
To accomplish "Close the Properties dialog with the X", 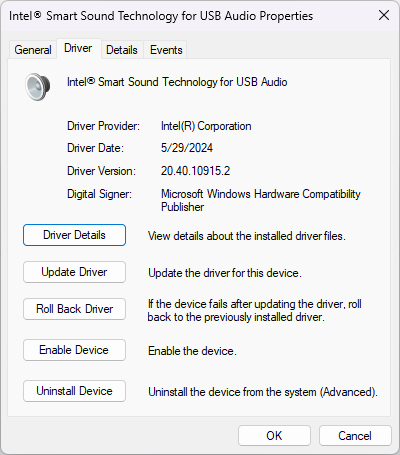I will 384,15.
